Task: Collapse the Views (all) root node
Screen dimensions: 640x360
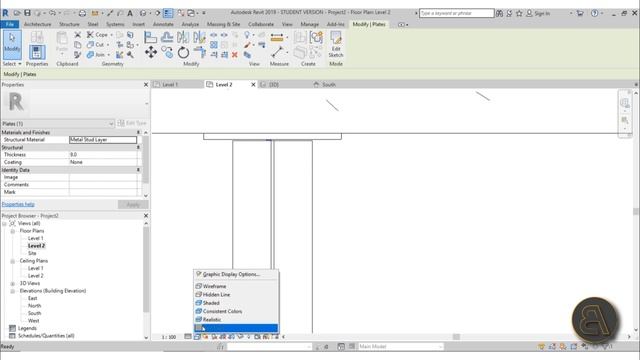Action: tap(4, 224)
